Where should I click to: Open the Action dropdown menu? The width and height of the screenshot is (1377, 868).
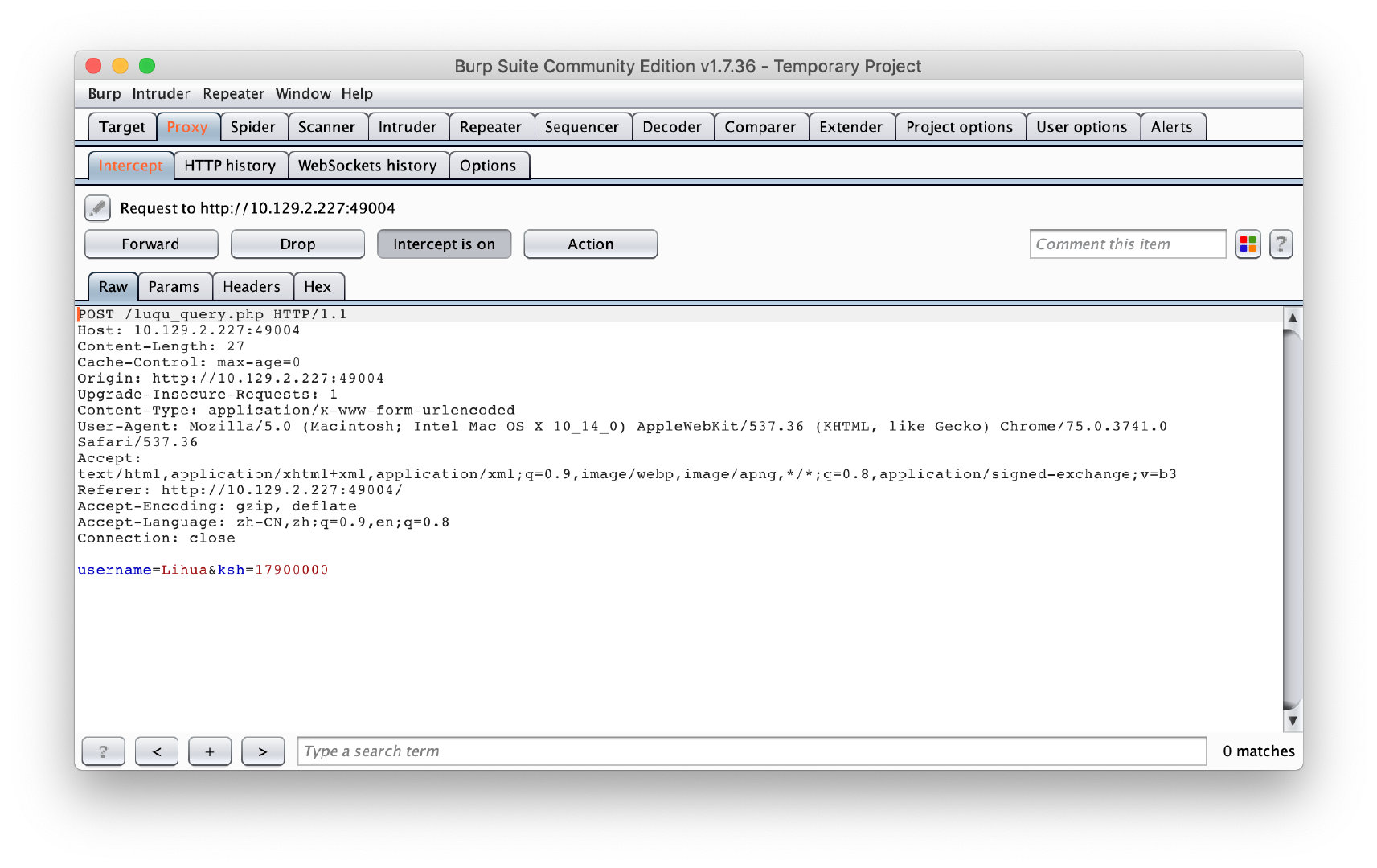(590, 244)
